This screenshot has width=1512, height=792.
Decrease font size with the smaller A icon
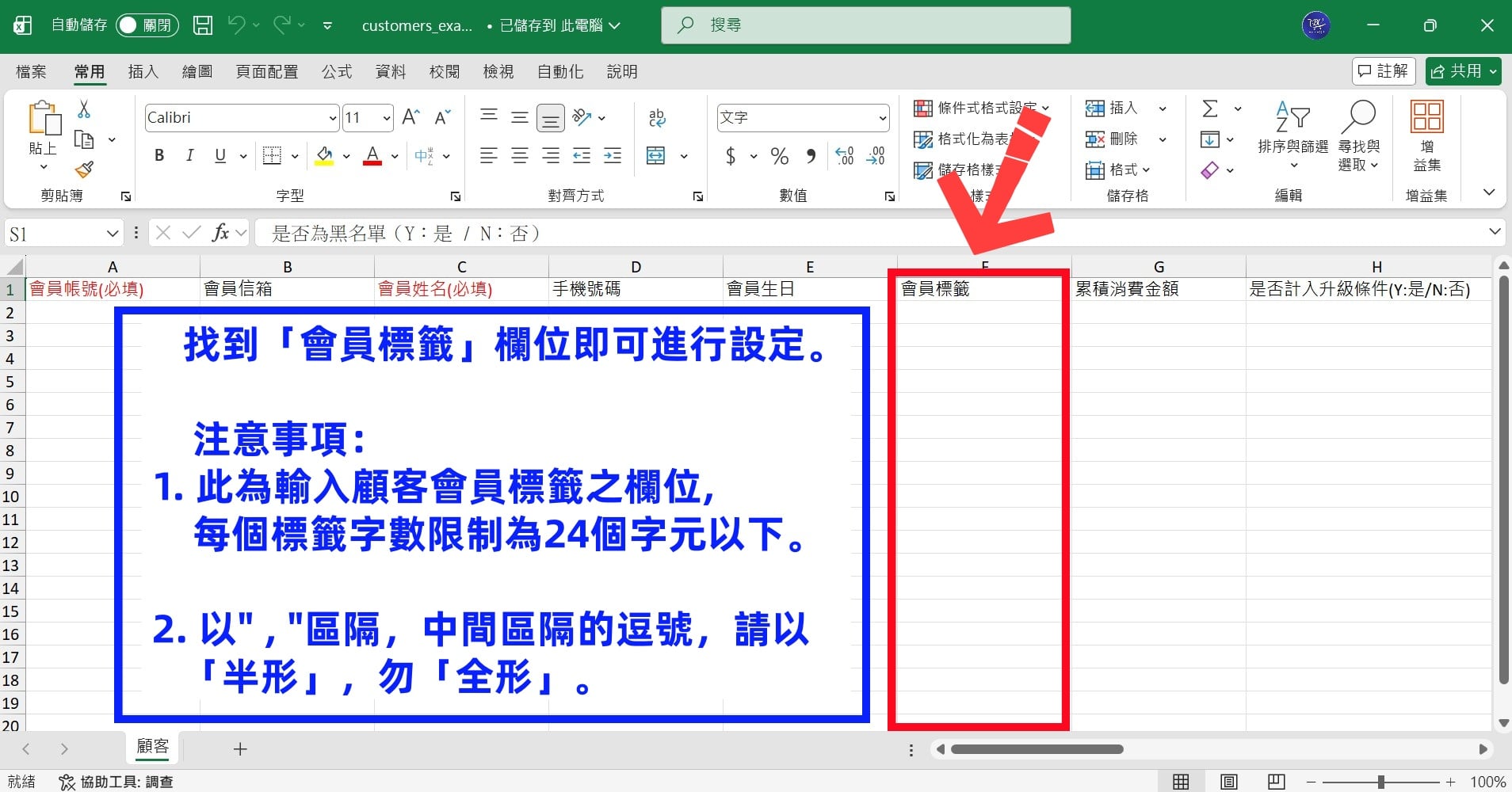click(442, 117)
